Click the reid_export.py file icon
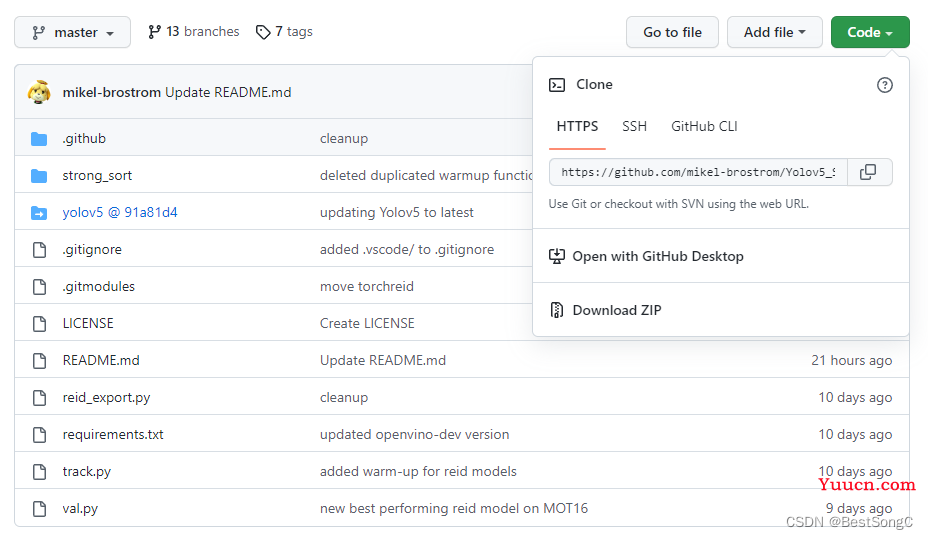 [39, 398]
